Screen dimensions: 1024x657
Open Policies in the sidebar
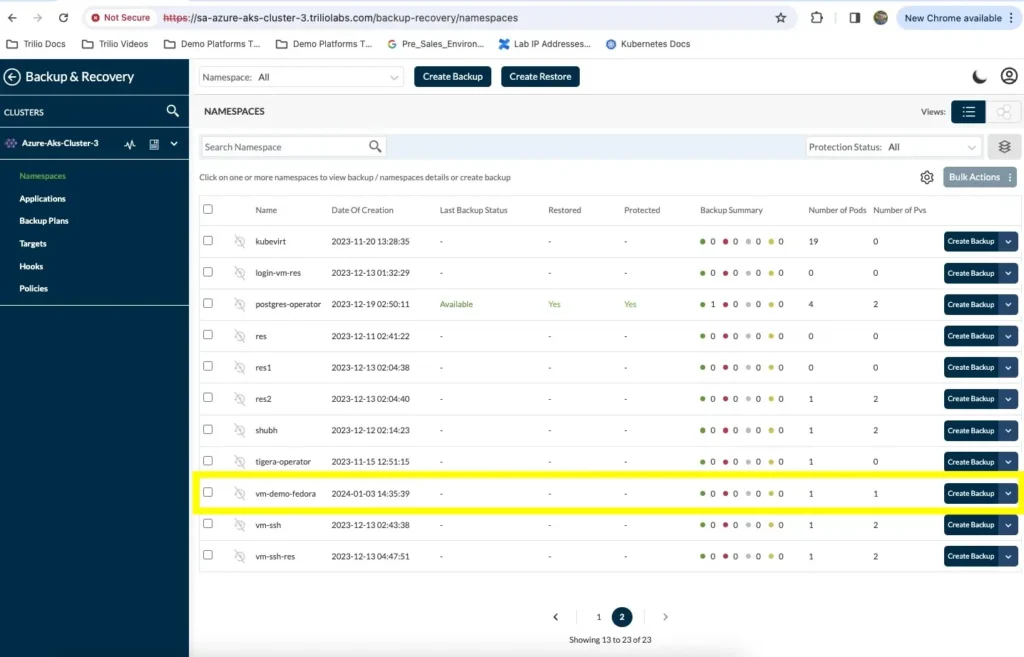[33, 289]
